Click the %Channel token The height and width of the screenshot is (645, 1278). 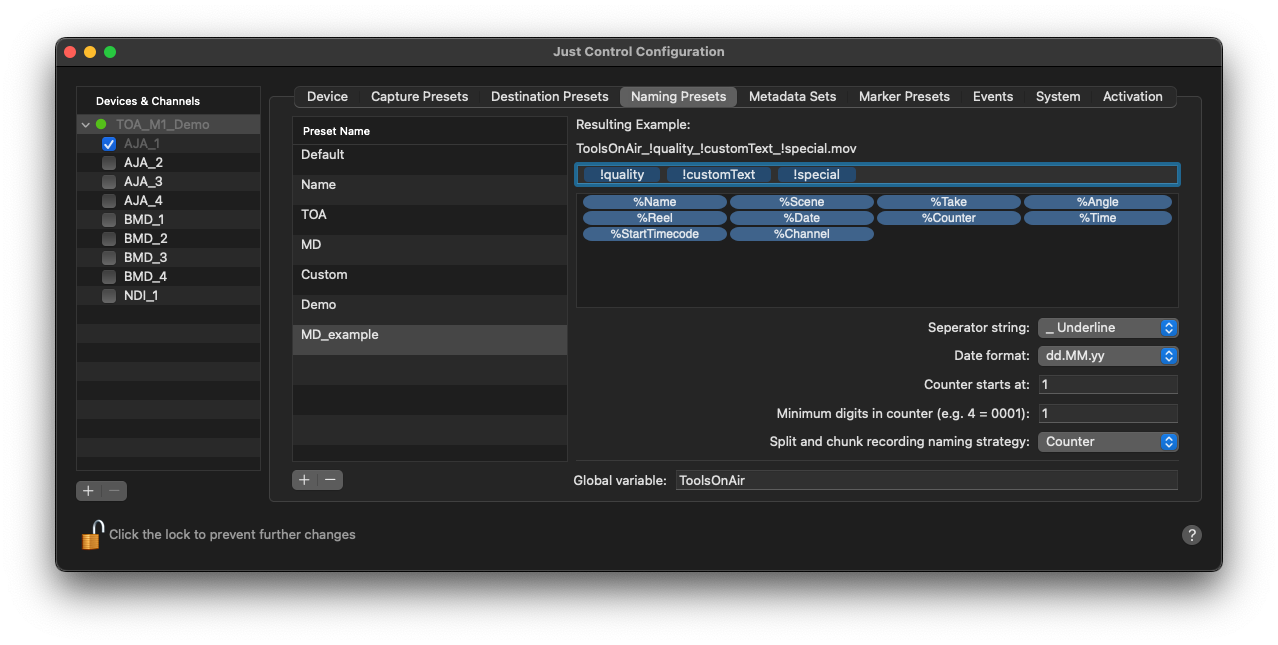(802, 234)
